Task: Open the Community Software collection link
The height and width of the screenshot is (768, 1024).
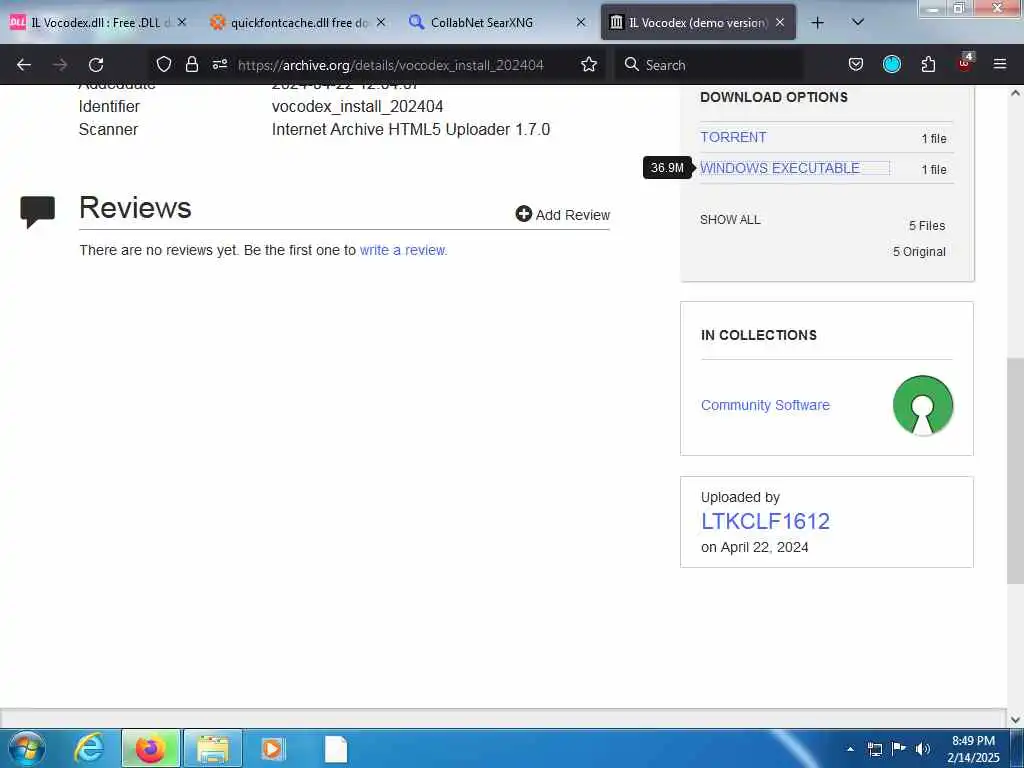Action: click(x=765, y=405)
